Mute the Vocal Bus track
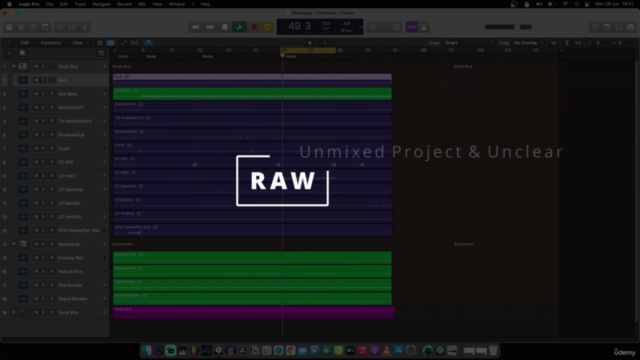Image resolution: width=640 pixels, height=360 pixels. tap(36, 312)
